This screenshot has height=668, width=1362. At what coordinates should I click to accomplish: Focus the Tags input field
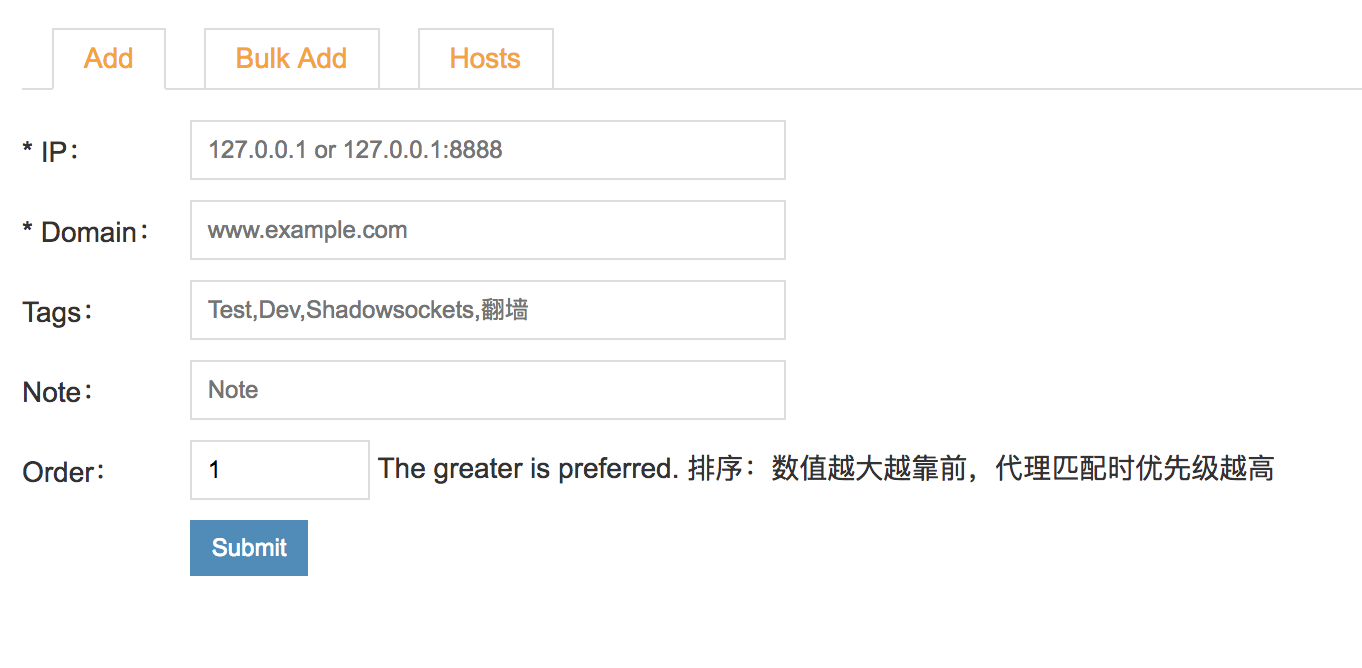tap(488, 310)
